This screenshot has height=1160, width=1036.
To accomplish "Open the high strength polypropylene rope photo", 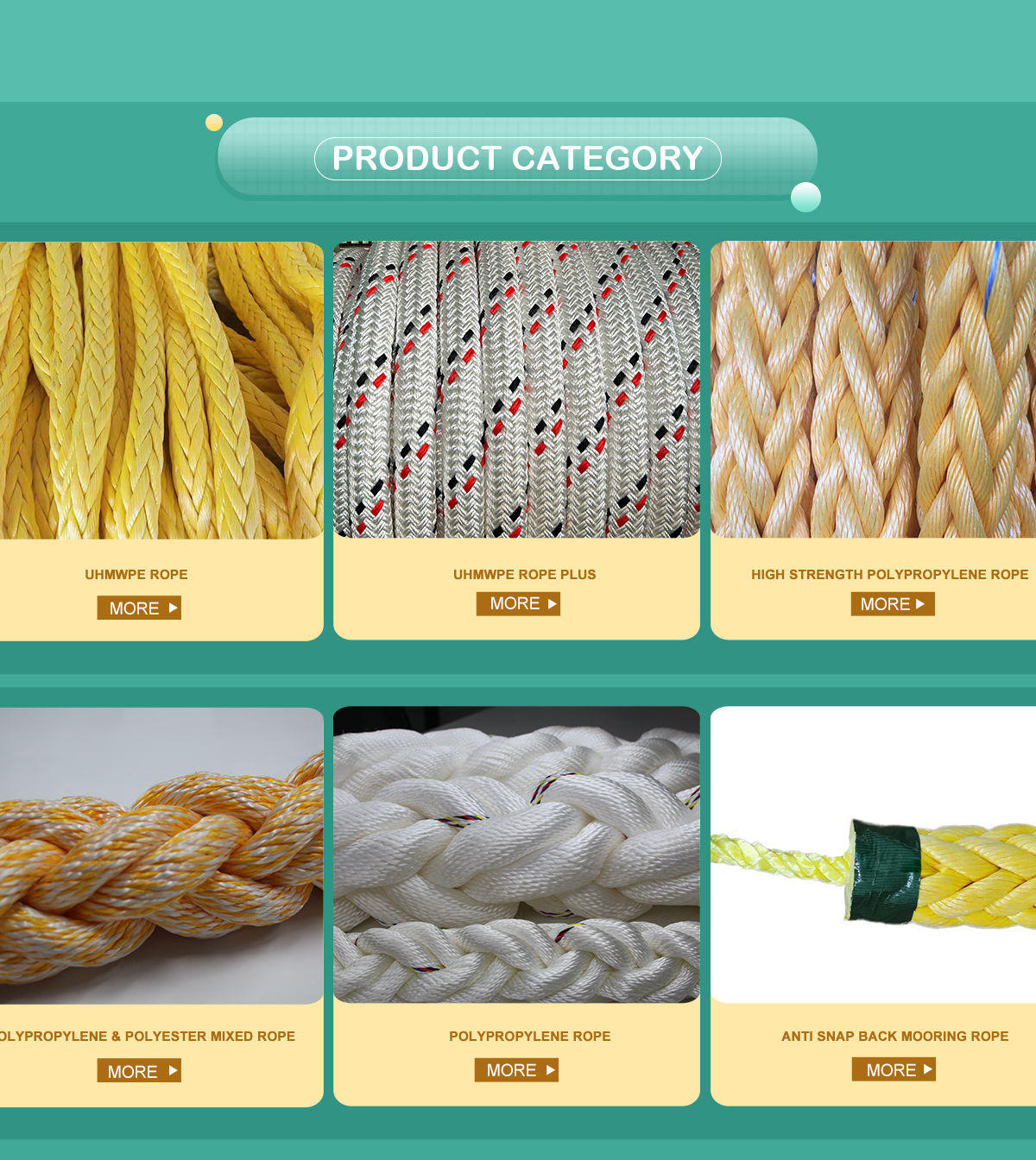I will coord(873,389).
